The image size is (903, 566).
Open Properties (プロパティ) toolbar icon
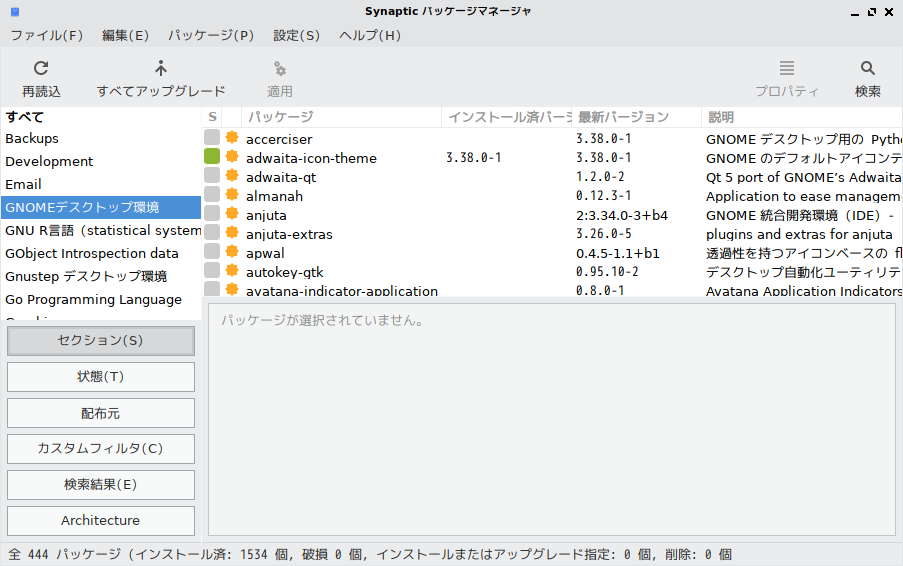tap(787, 68)
